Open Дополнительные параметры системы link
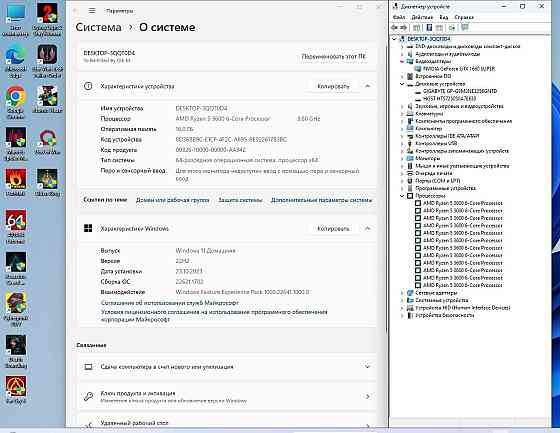This screenshot has width=560, height=433. (x=321, y=200)
